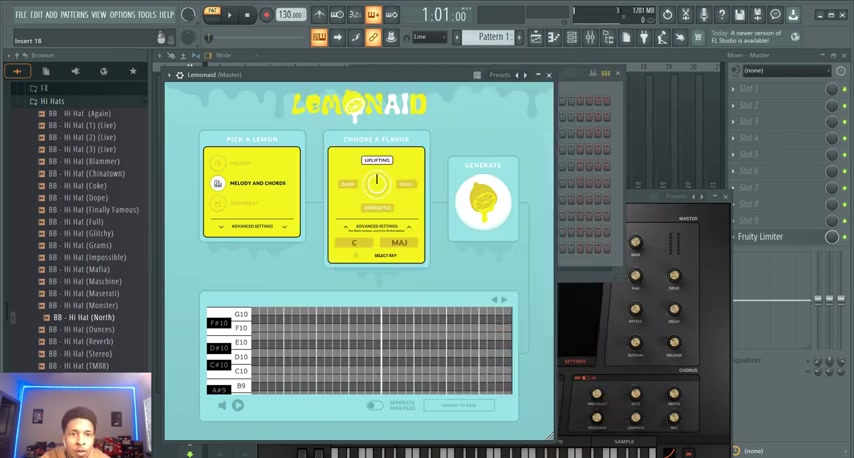The image size is (854, 458).
Task: Open the Channel rack step sequencer icon
Action: pyautogui.click(x=572, y=37)
